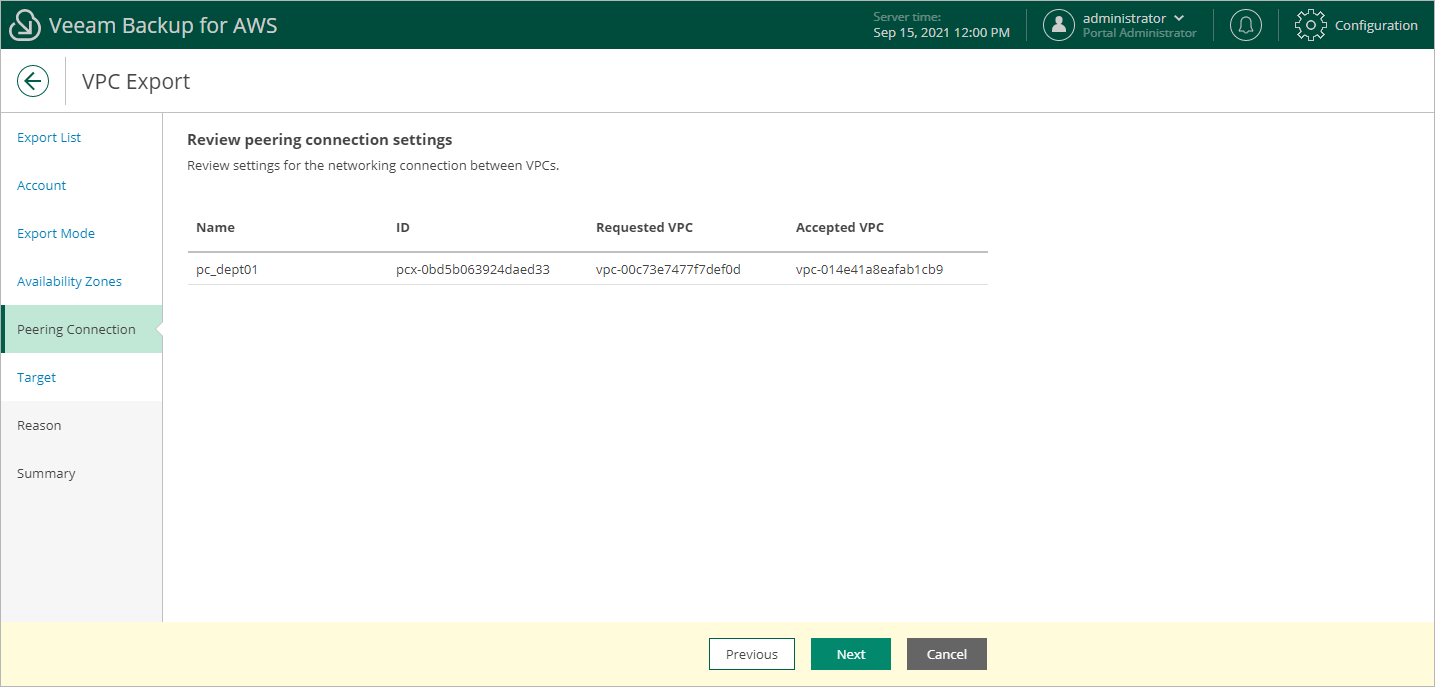Click Previous to return a step
The image size is (1435, 687).
point(751,654)
